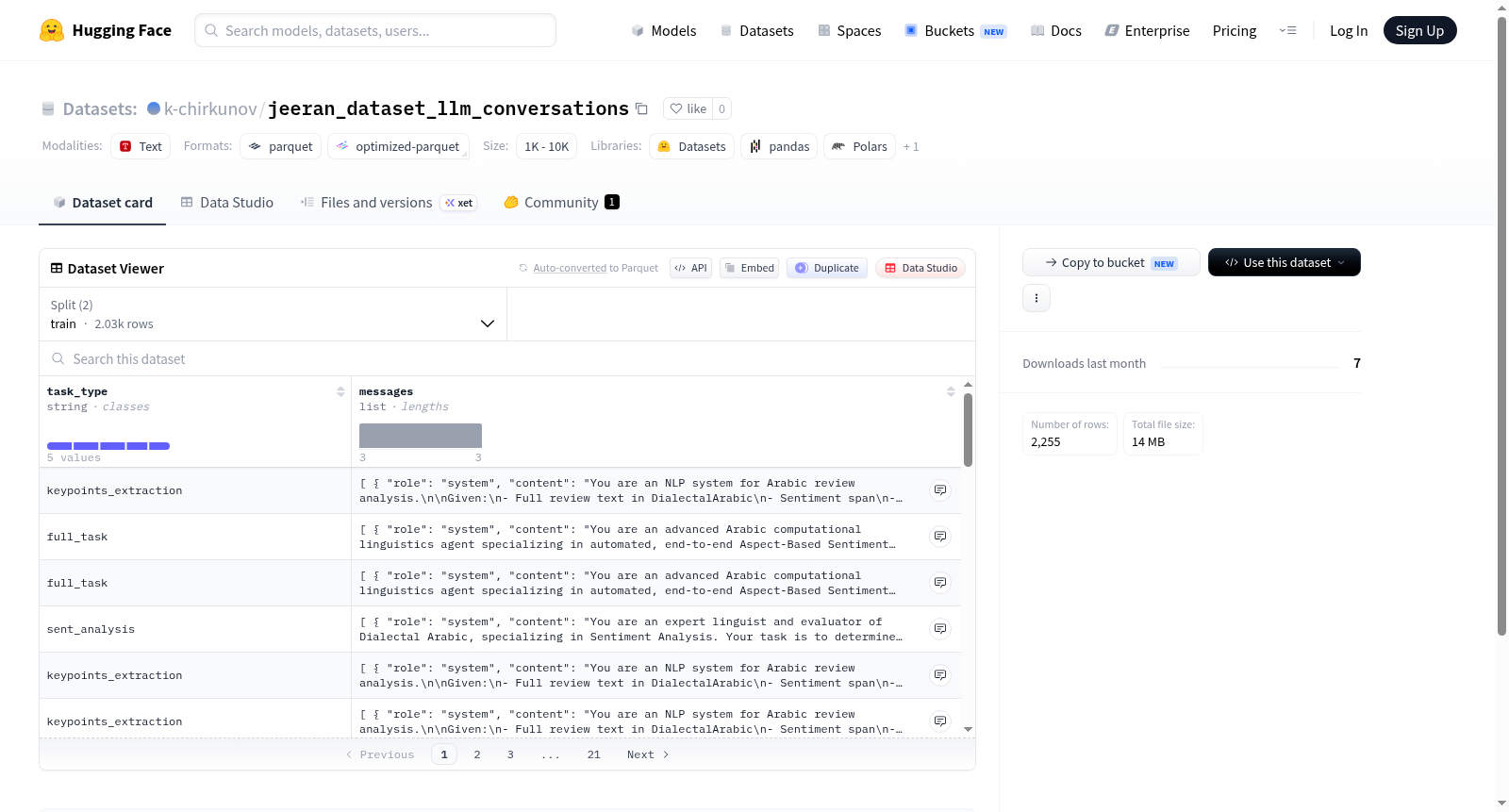This screenshot has width=1509, height=812.
Task: Select the pandas library tag
Action: pos(780,146)
